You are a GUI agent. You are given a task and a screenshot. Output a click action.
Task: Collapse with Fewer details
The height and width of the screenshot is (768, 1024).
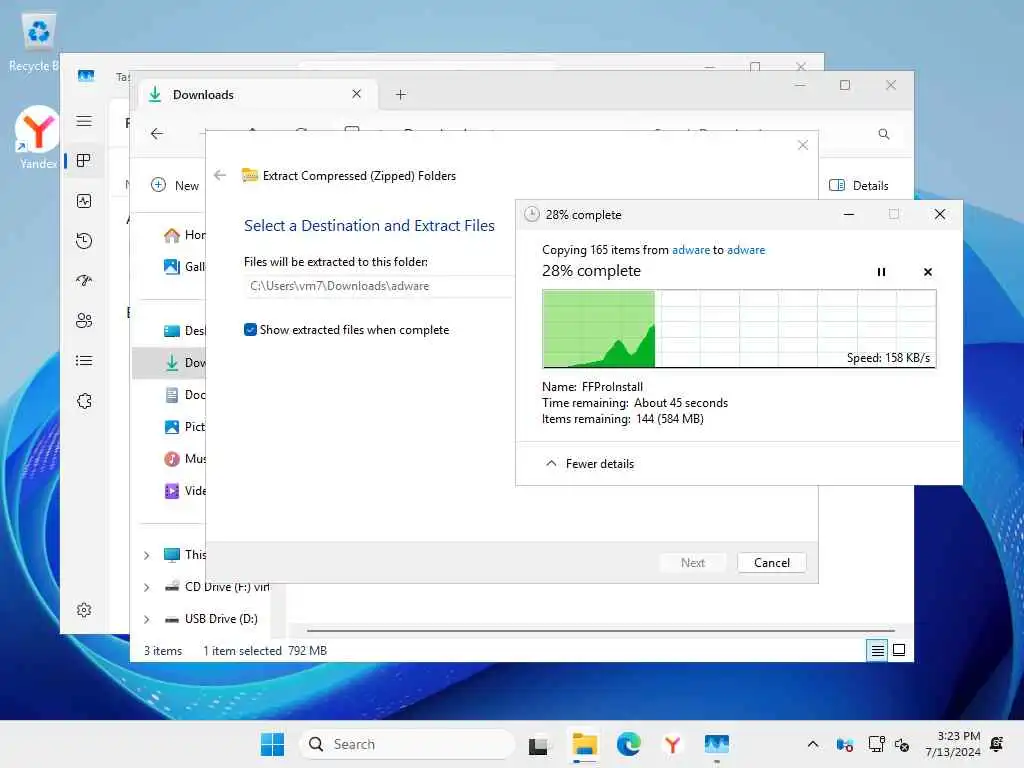[x=590, y=464]
